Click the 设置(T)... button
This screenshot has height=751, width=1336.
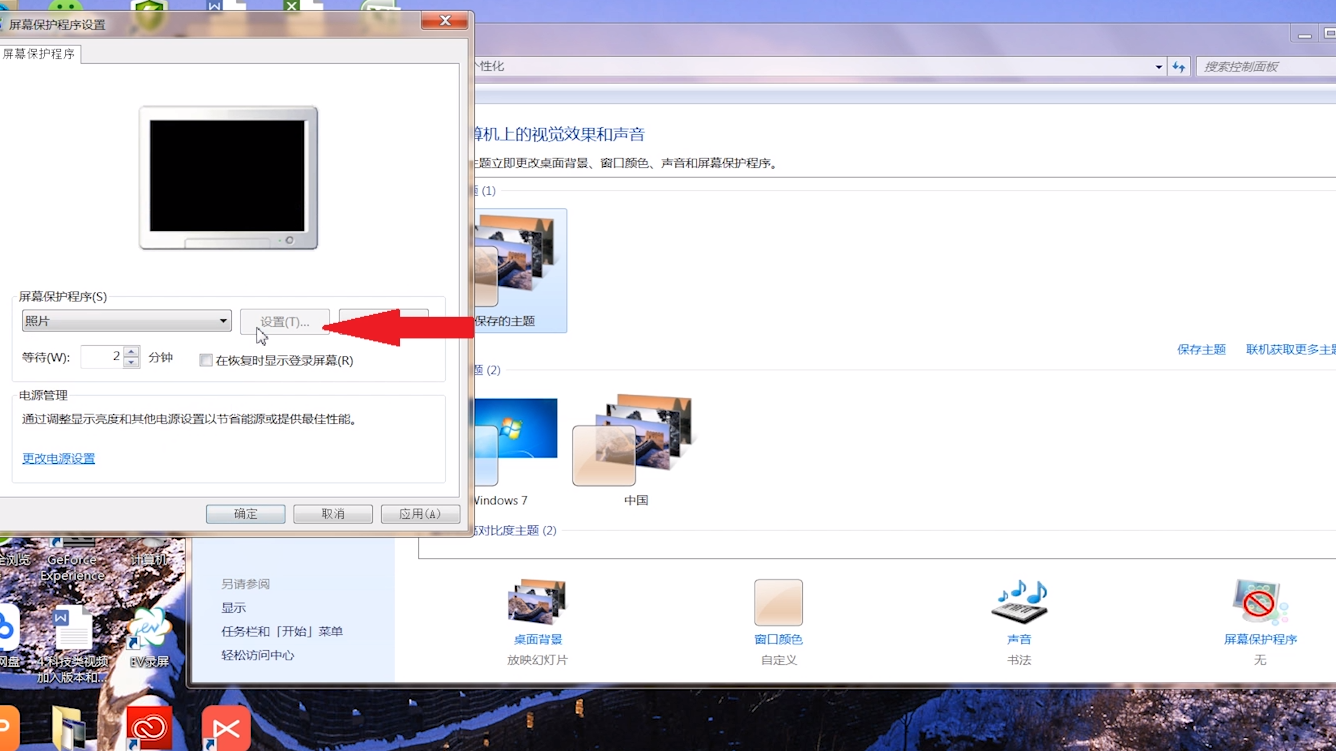pyautogui.click(x=284, y=322)
